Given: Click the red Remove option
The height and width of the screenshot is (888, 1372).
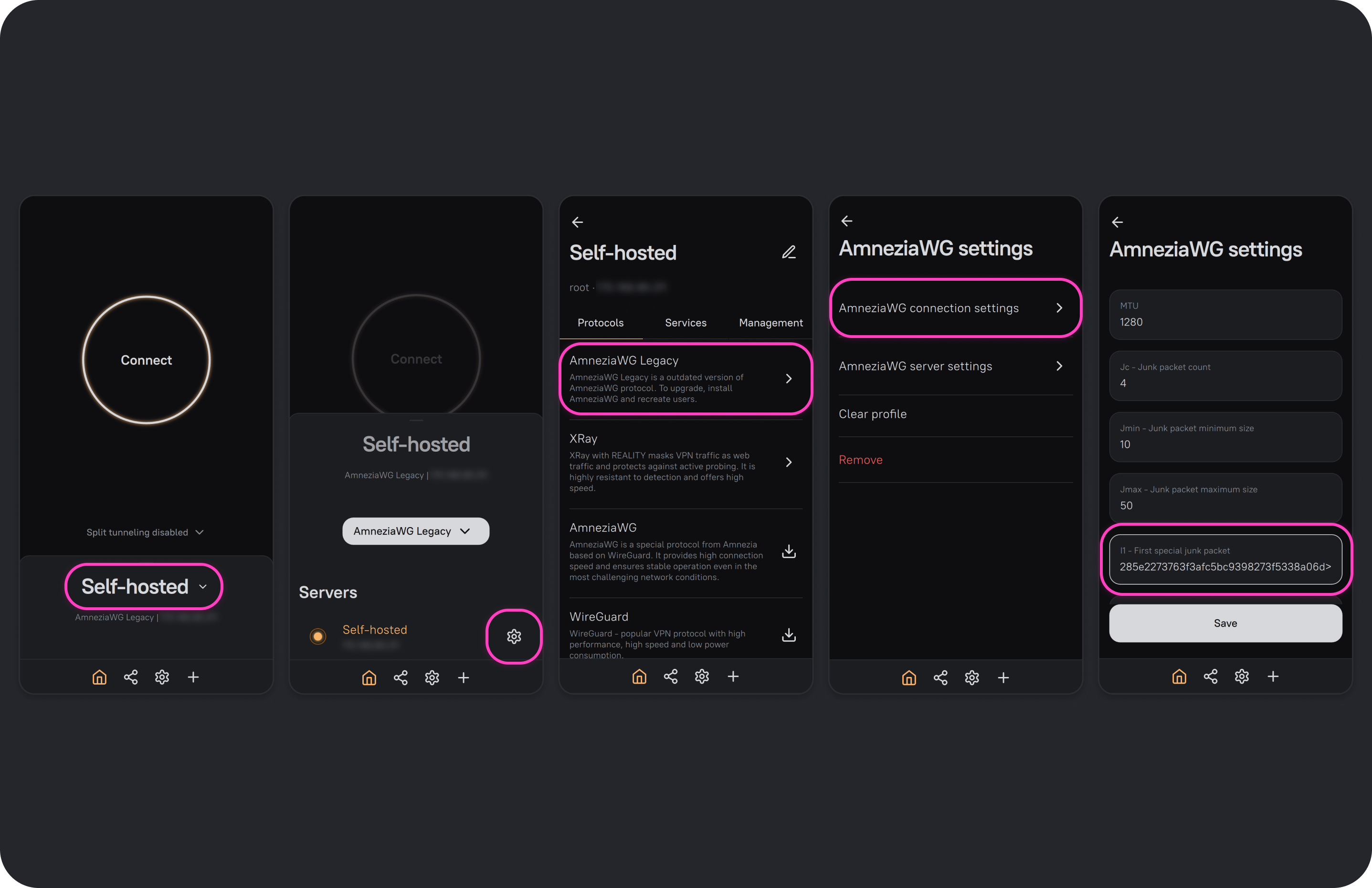Looking at the screenshot, I should [x=860, y=460].
